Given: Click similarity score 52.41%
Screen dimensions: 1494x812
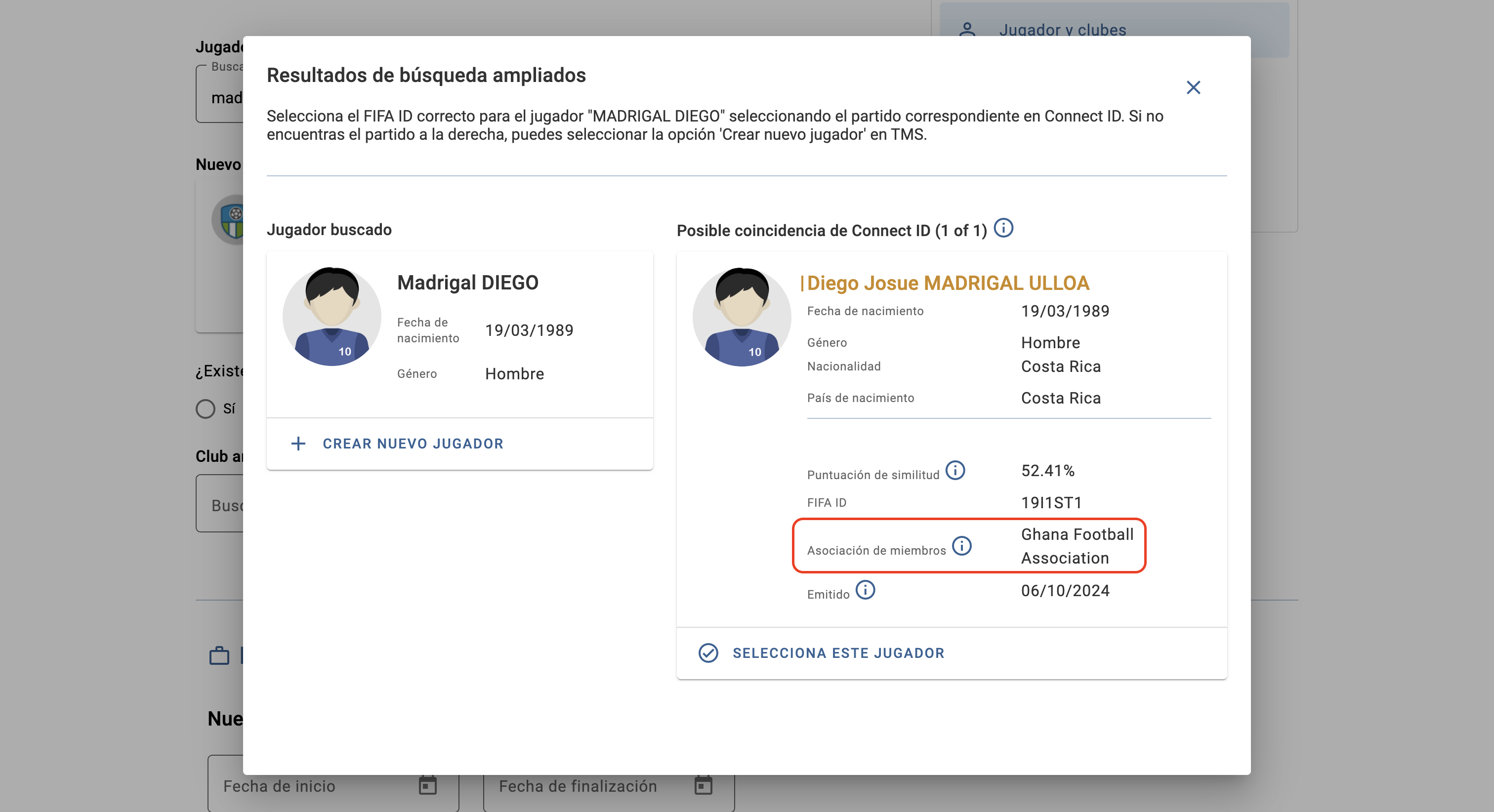Looking at the screenshot, I should 1047,470.
